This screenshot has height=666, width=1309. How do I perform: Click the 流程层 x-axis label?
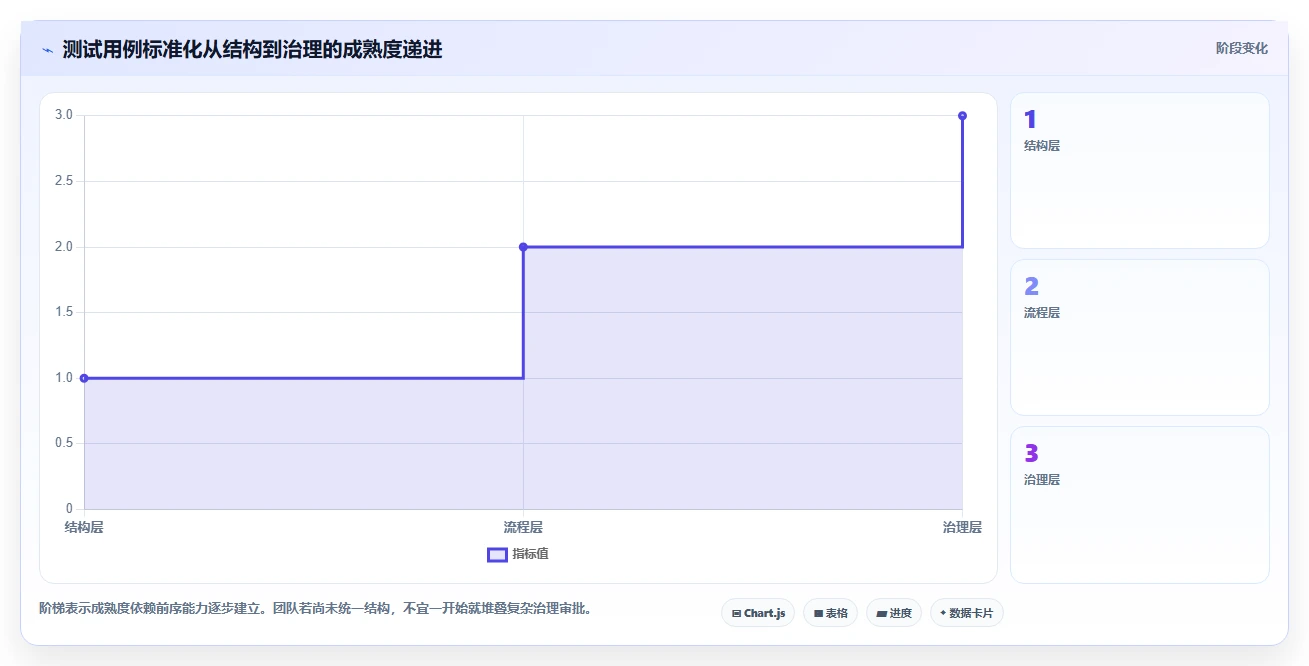tap(523, 527)
